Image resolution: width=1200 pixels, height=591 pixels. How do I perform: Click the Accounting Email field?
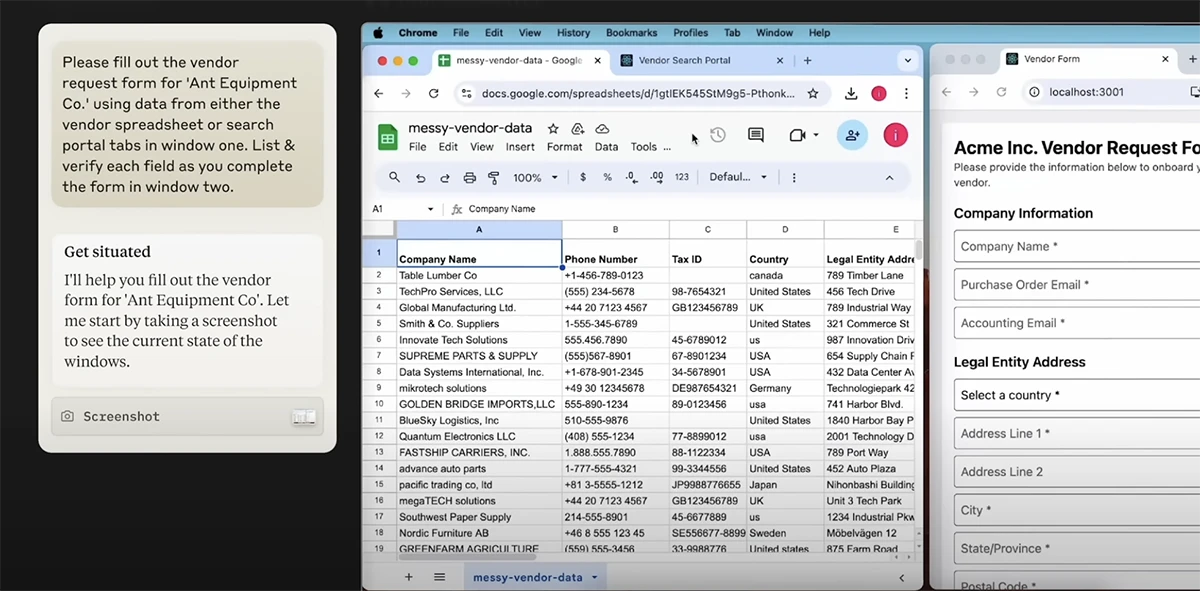[x=1076, y=323]
